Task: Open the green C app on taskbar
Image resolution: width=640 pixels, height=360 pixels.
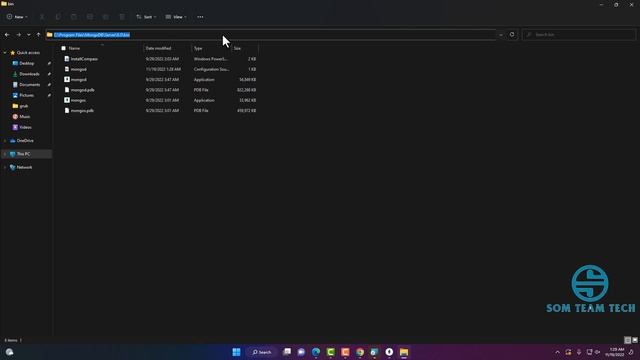Action: pyautogui.click(x=331, y=352)
